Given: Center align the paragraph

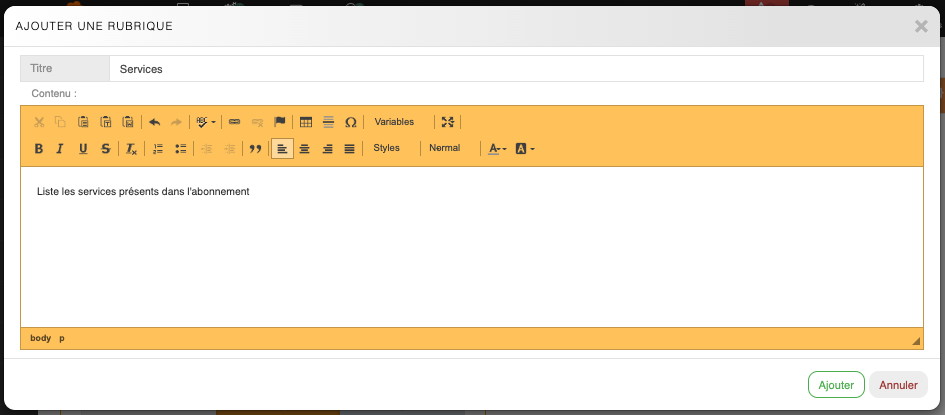Looking at the screenshot, I should (x=305, y=149).
